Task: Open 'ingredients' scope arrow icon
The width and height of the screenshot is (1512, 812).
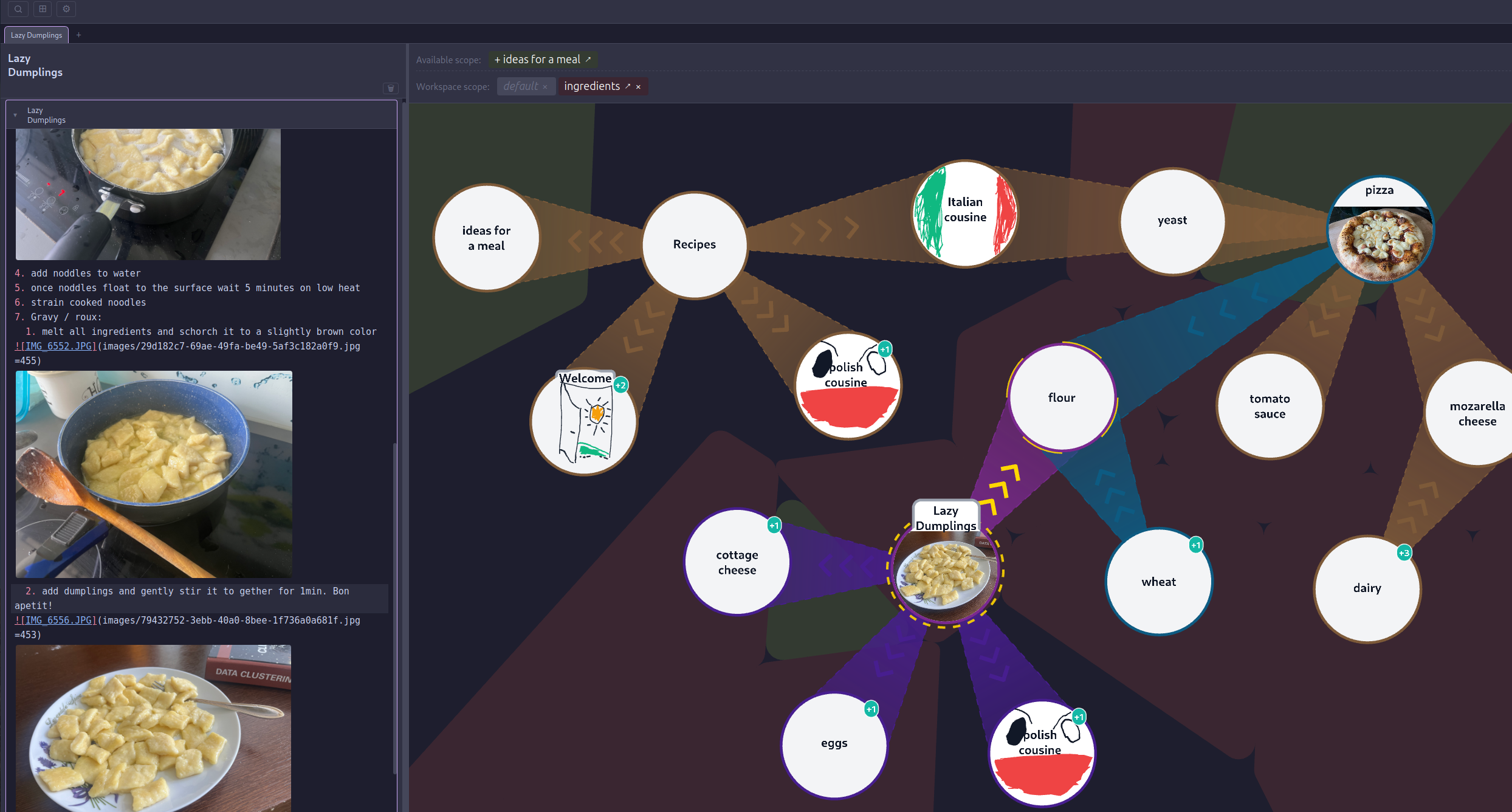Action: [x=628, y=86]
